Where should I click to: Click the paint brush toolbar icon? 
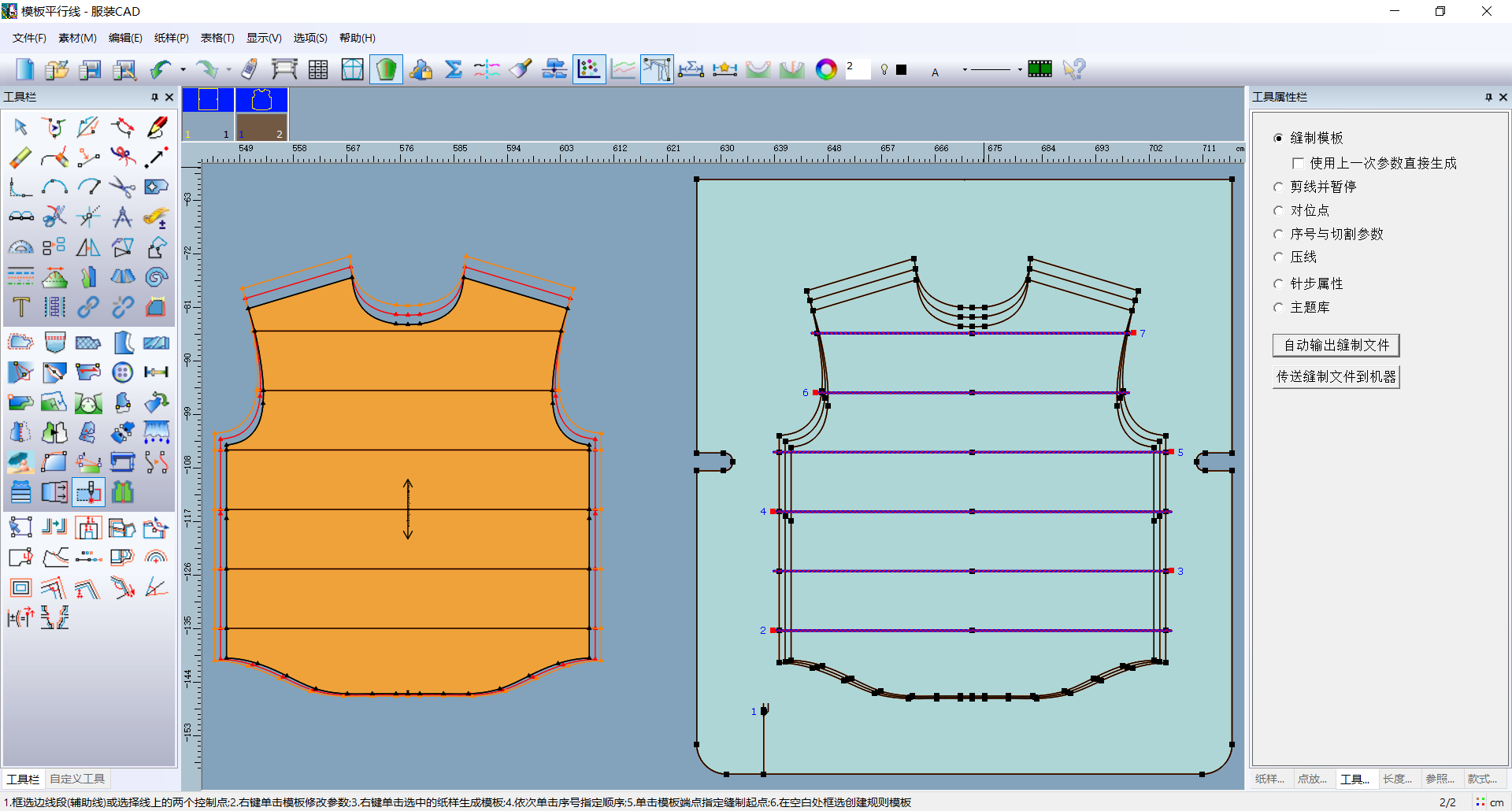click(x=521, y=69)
